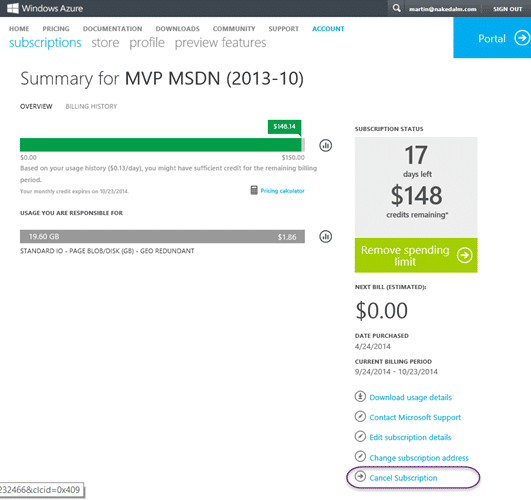Click the download usage details icon
531x500 pixels.
360,396
